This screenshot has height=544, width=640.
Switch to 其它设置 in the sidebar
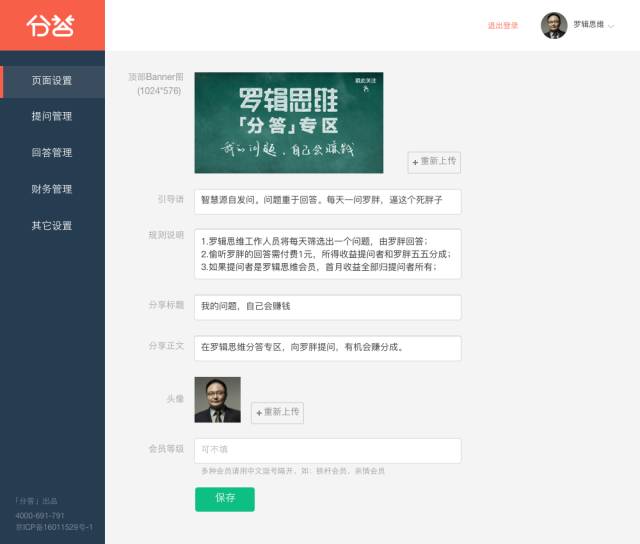point(52,226)
